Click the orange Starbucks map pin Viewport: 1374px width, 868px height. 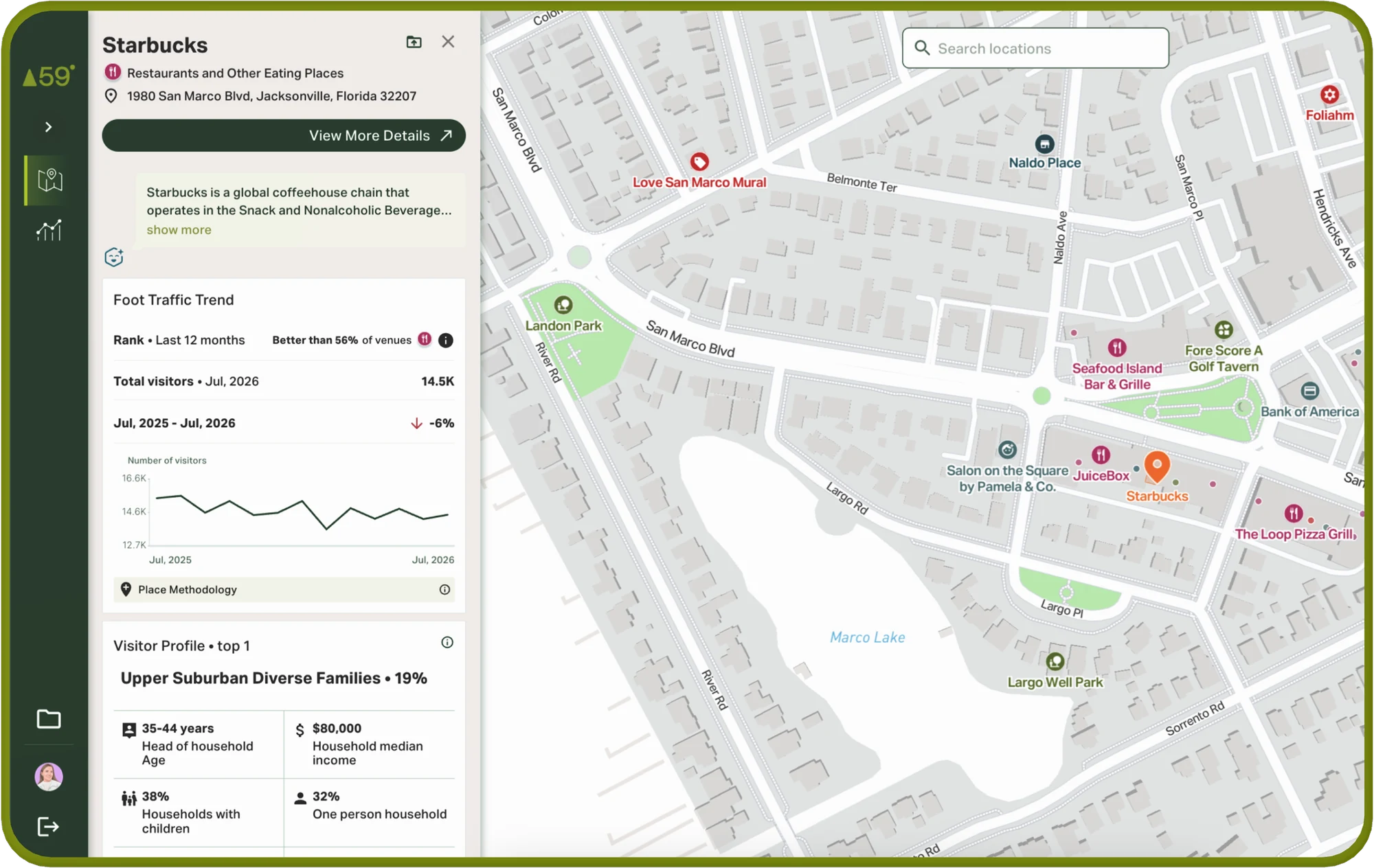click(1157, 468)
